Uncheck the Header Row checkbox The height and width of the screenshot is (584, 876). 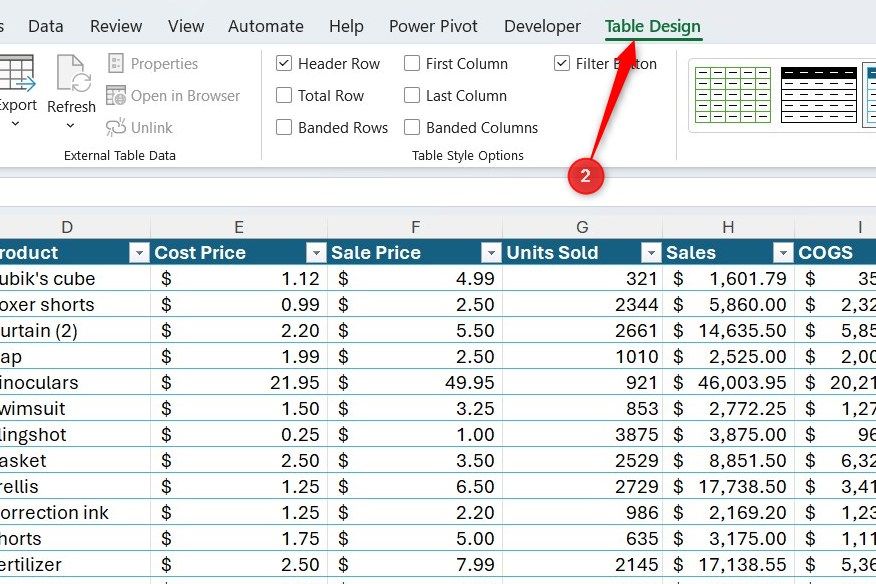(x=284, y=63)
